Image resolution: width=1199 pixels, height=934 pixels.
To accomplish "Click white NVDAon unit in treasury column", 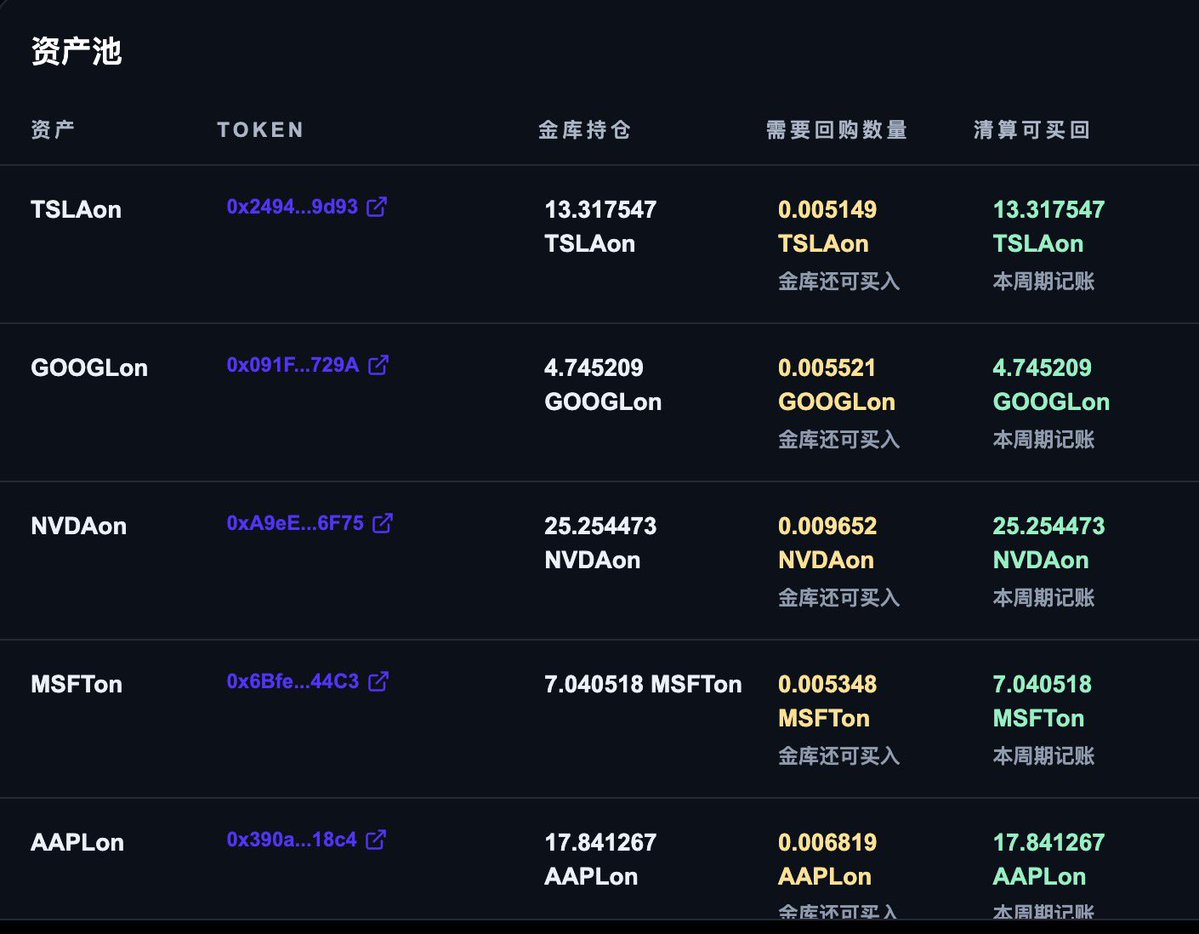I will (593, 561).
